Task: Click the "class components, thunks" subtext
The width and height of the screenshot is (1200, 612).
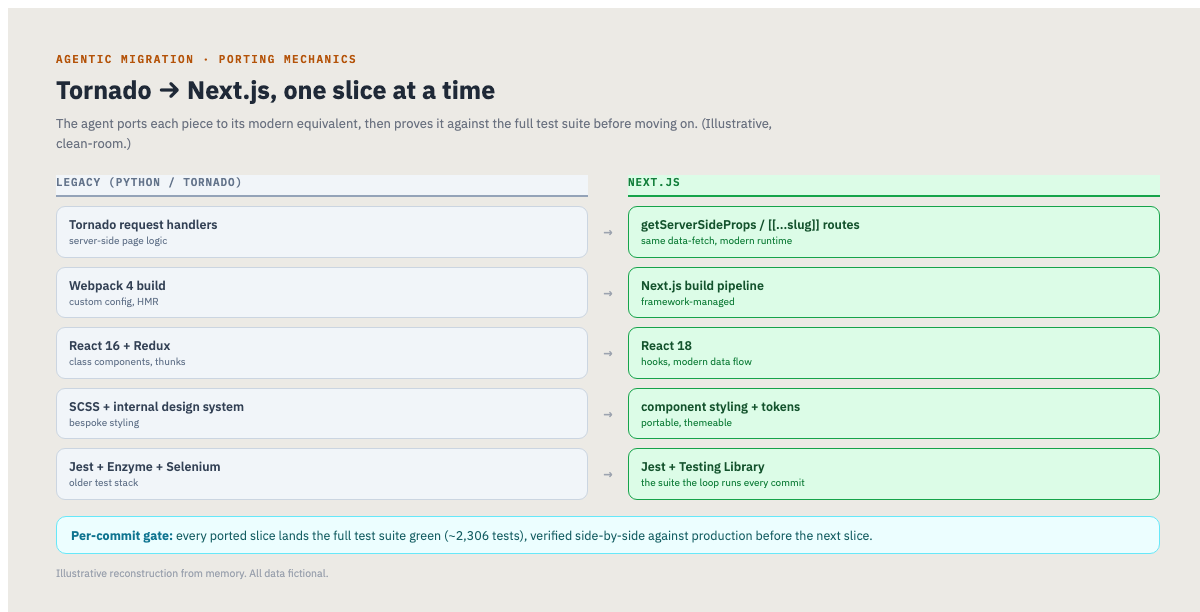Action: (127, 362)
